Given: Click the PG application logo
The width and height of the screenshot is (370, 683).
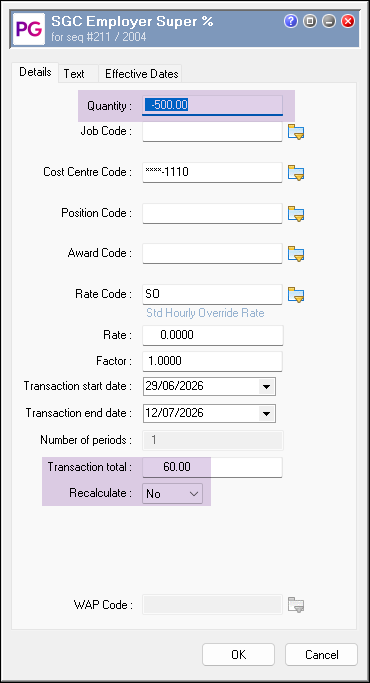Looking at the screenshot, I should pyautogui.click(x=29, y=29).
